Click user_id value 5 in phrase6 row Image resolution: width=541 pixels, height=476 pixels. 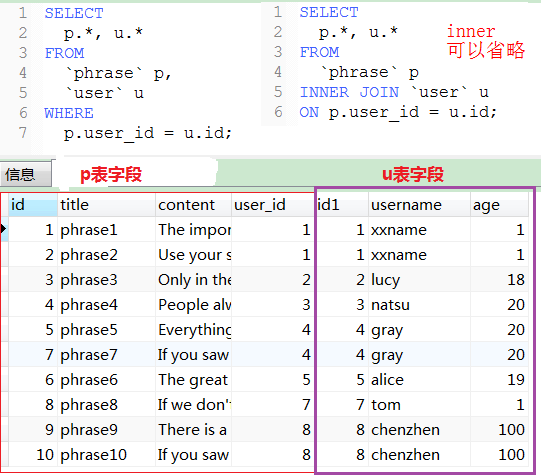click(x=273, y=379)
